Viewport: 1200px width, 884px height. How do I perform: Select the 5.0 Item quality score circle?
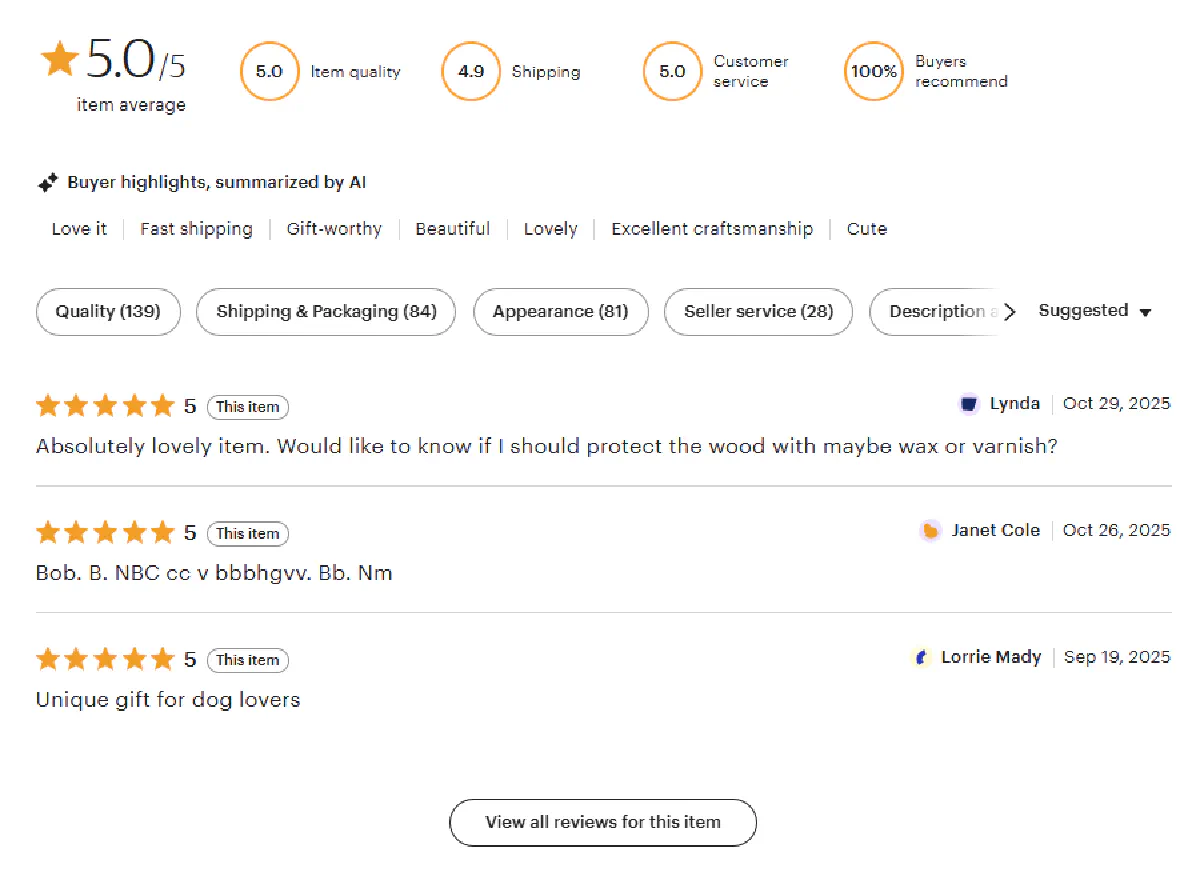(x=269, y=71)
